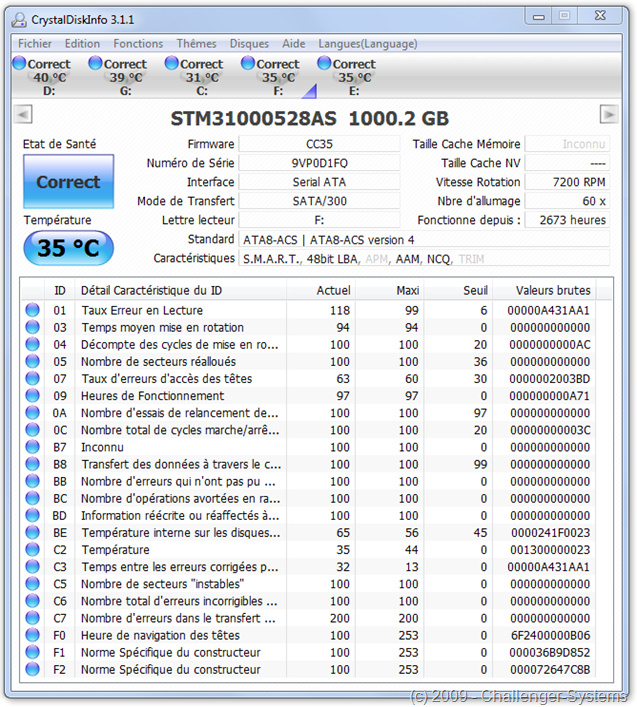Open the Disques menu
The height and width of the screenshot is (707, 637).
(x=249, y=44)
